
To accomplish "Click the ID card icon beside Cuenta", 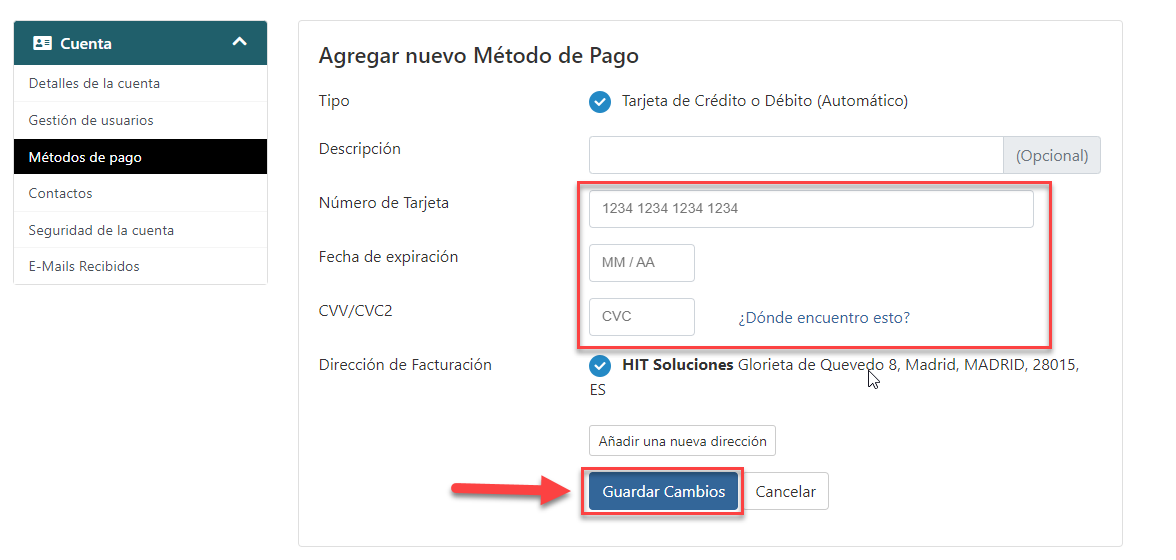I will [x=43, y=43].
